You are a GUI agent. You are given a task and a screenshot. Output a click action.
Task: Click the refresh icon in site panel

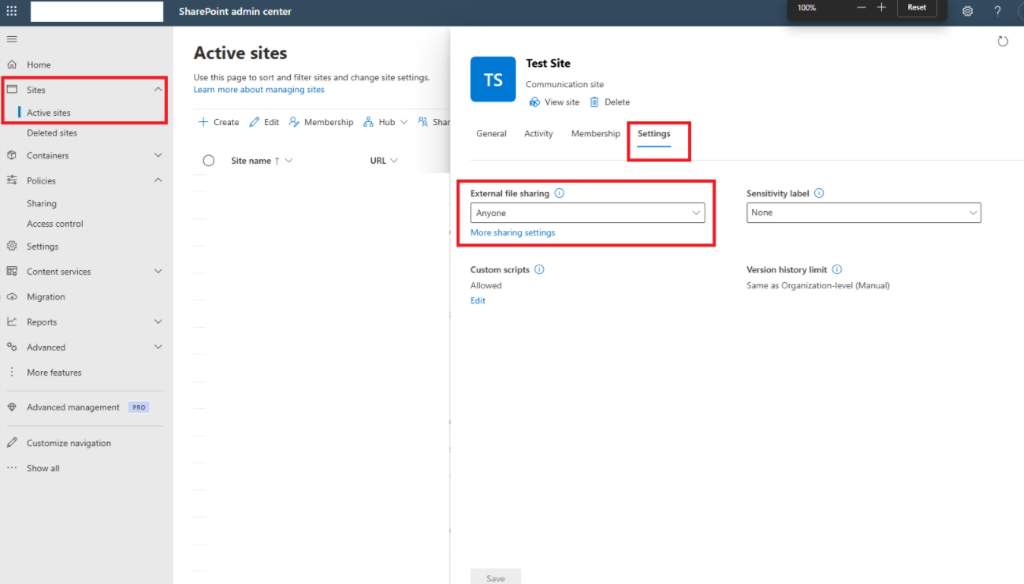[x=1002, y=41]
